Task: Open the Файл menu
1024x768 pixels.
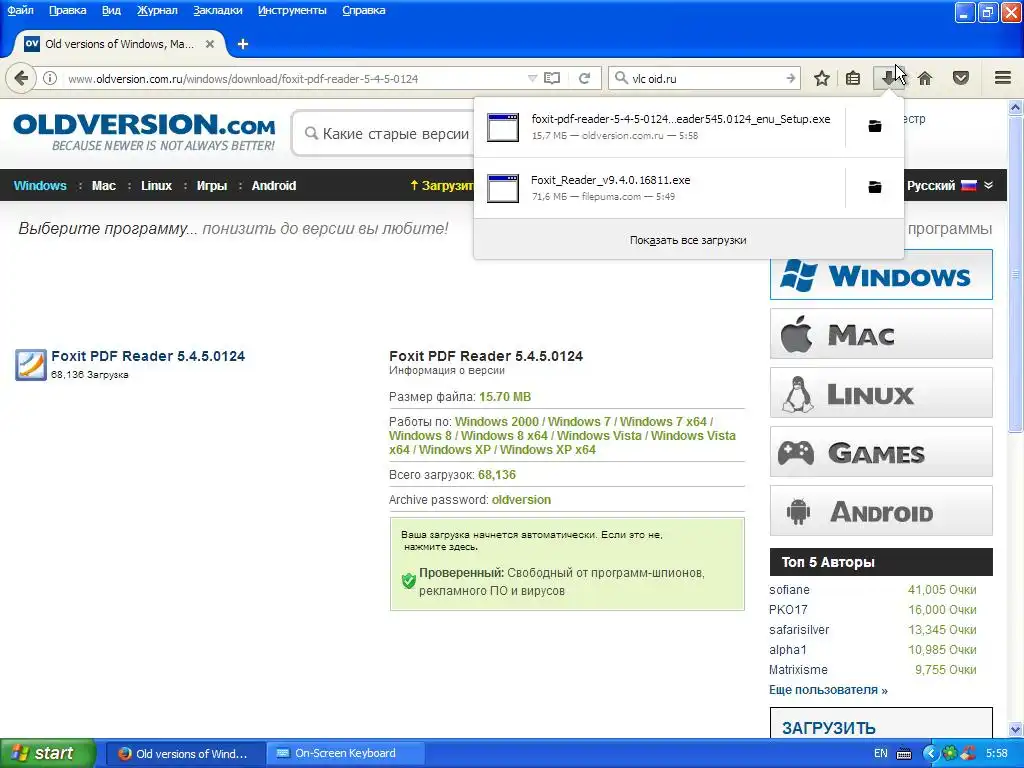Action: coord(20,10)
